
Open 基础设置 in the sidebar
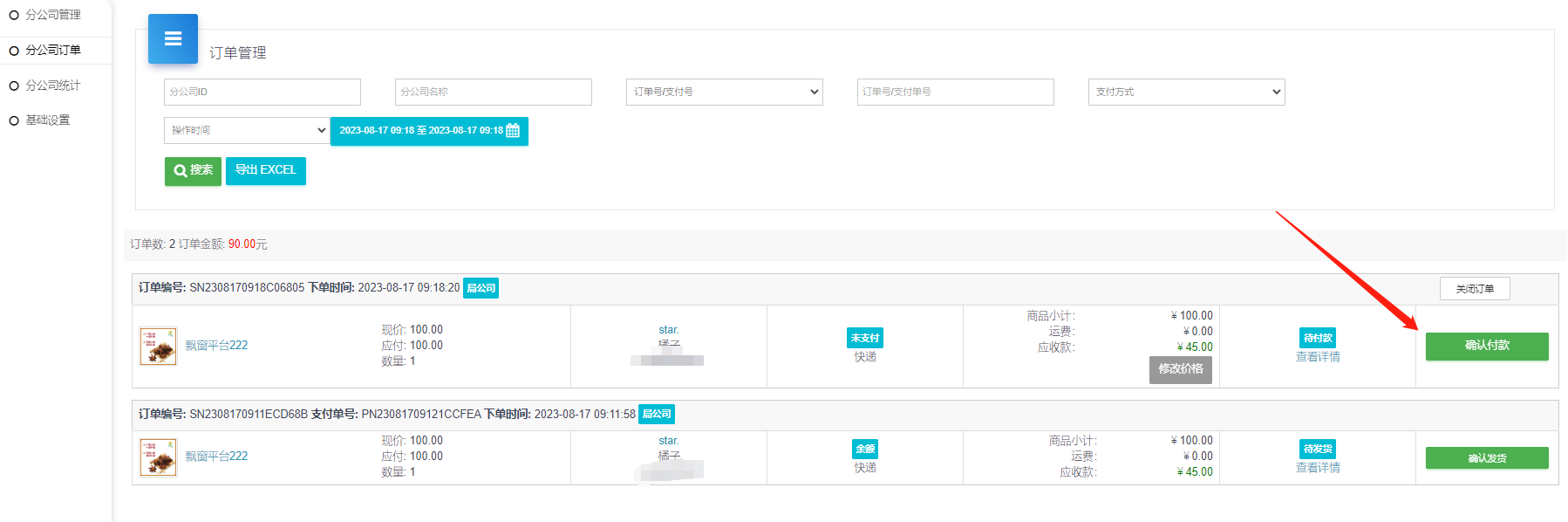[x=47, y=120]
